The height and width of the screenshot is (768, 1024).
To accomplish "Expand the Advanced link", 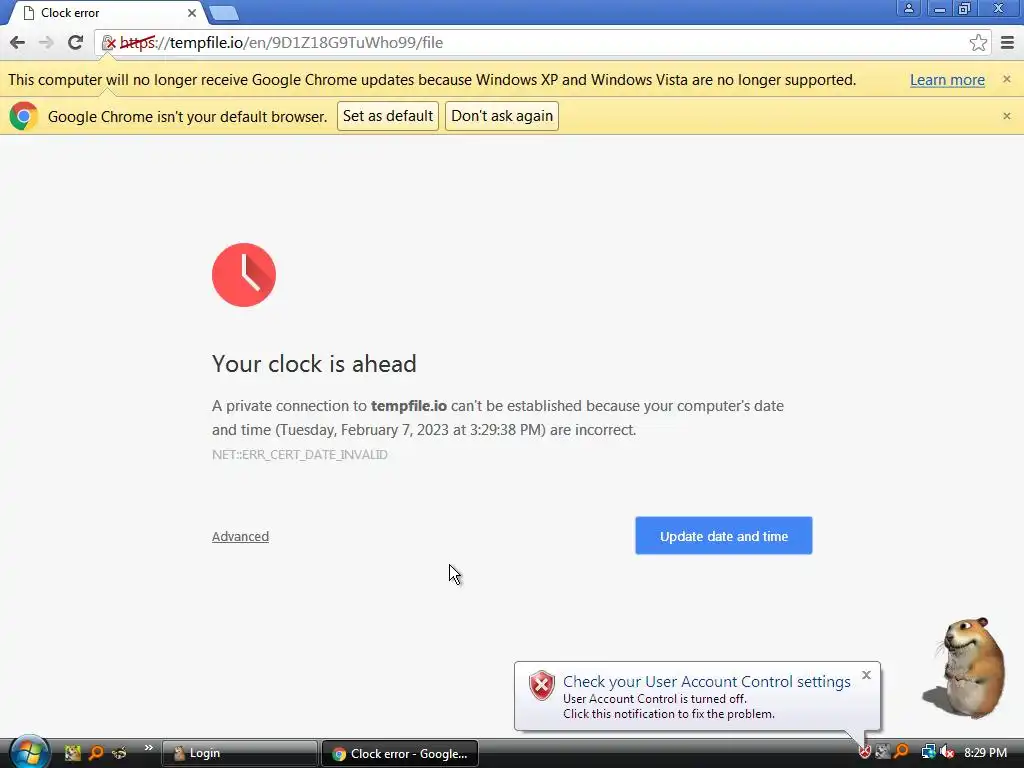I will coord(240,537).
